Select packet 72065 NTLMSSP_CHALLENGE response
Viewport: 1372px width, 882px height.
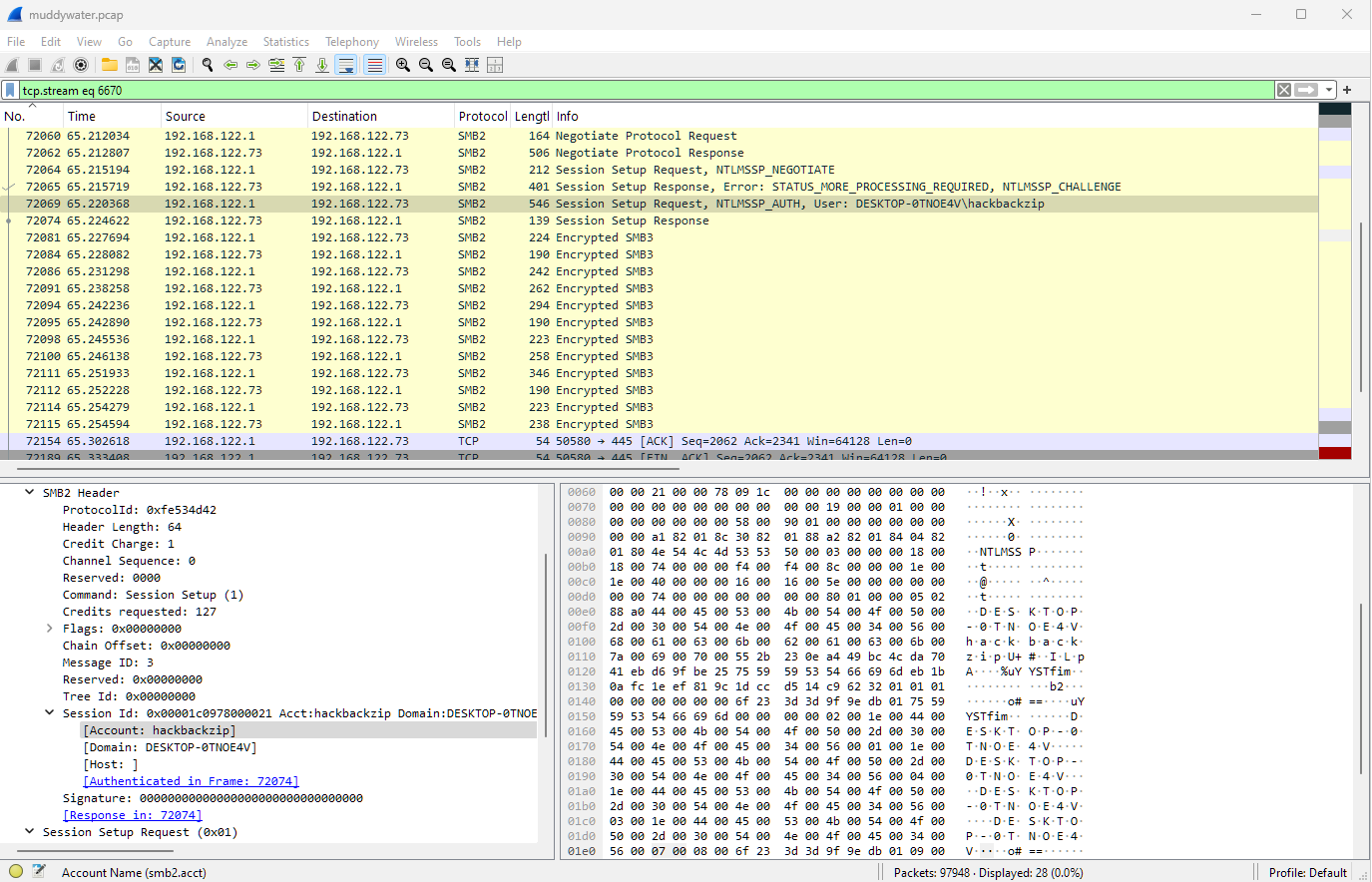pos(659,187)
